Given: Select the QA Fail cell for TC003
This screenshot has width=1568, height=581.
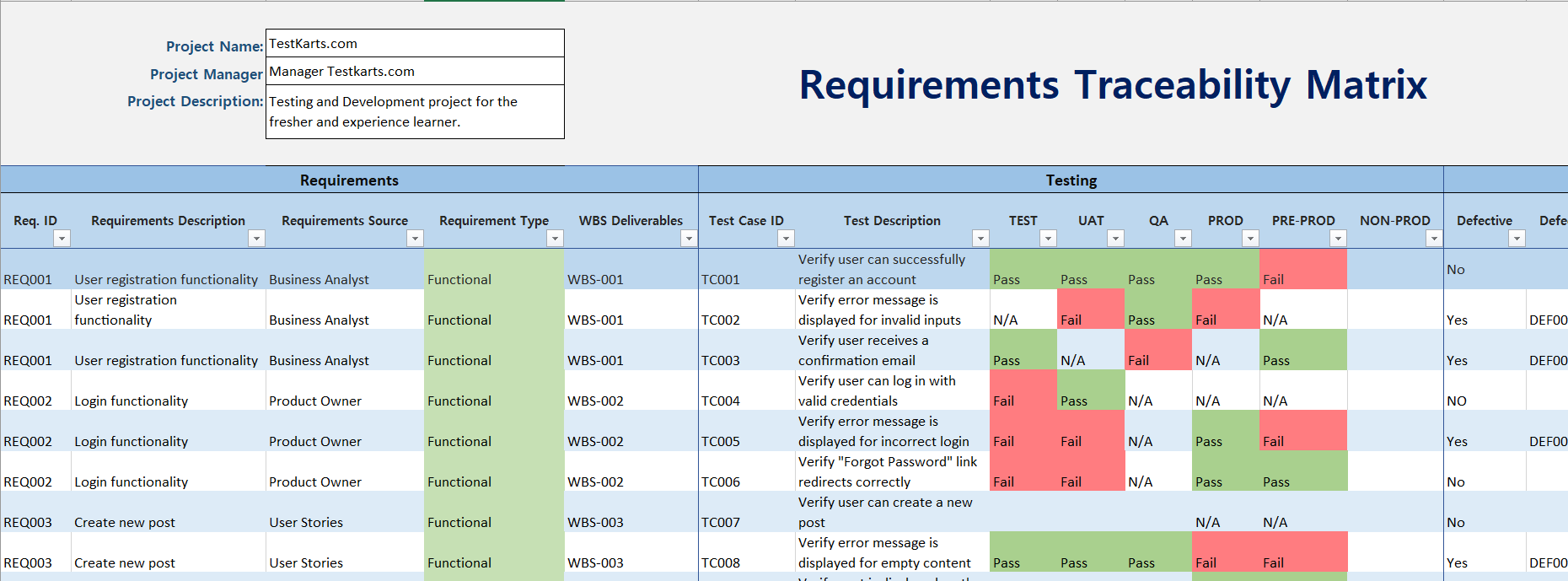Looking at the screenshot, I should coord(1158,350).
